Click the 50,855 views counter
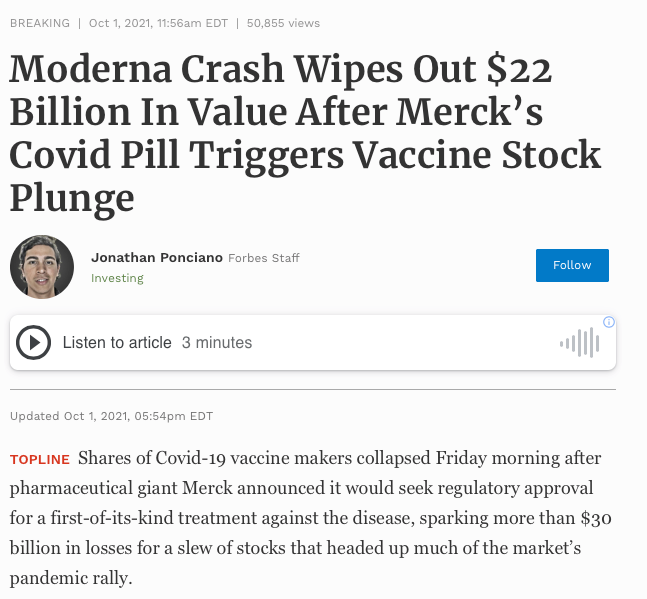The image size is (647, 599). [x=283, y=23]
